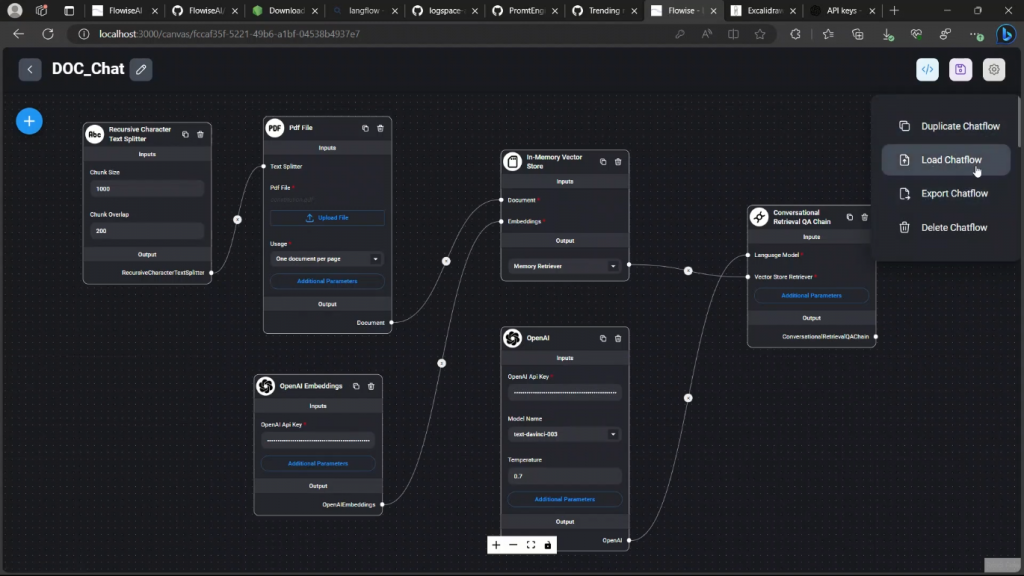Select Delete Chatflow from the menu
Screen dimensions: 1024x576
point(946,227)
